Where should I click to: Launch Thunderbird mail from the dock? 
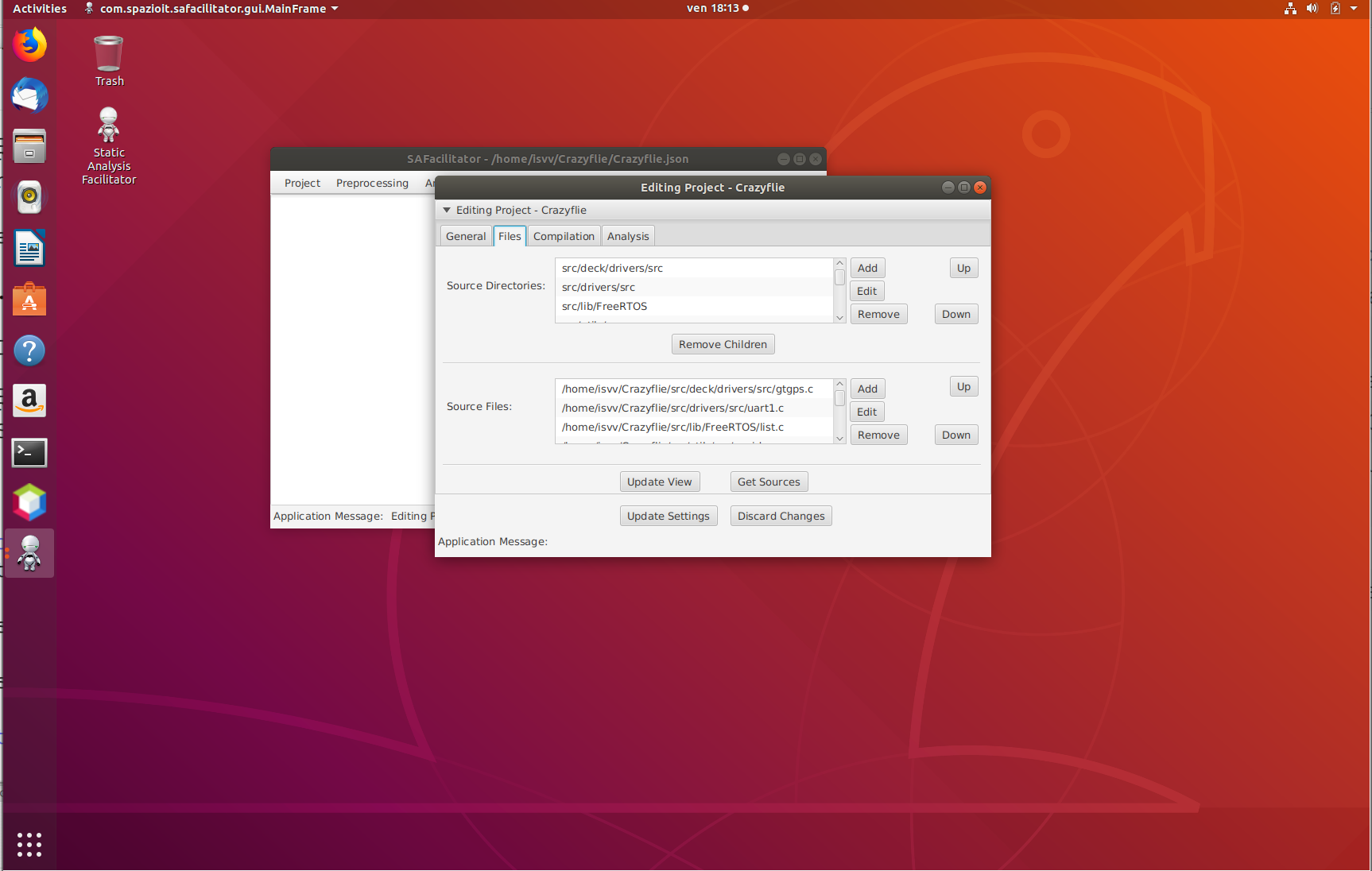(x=29, y=96)
